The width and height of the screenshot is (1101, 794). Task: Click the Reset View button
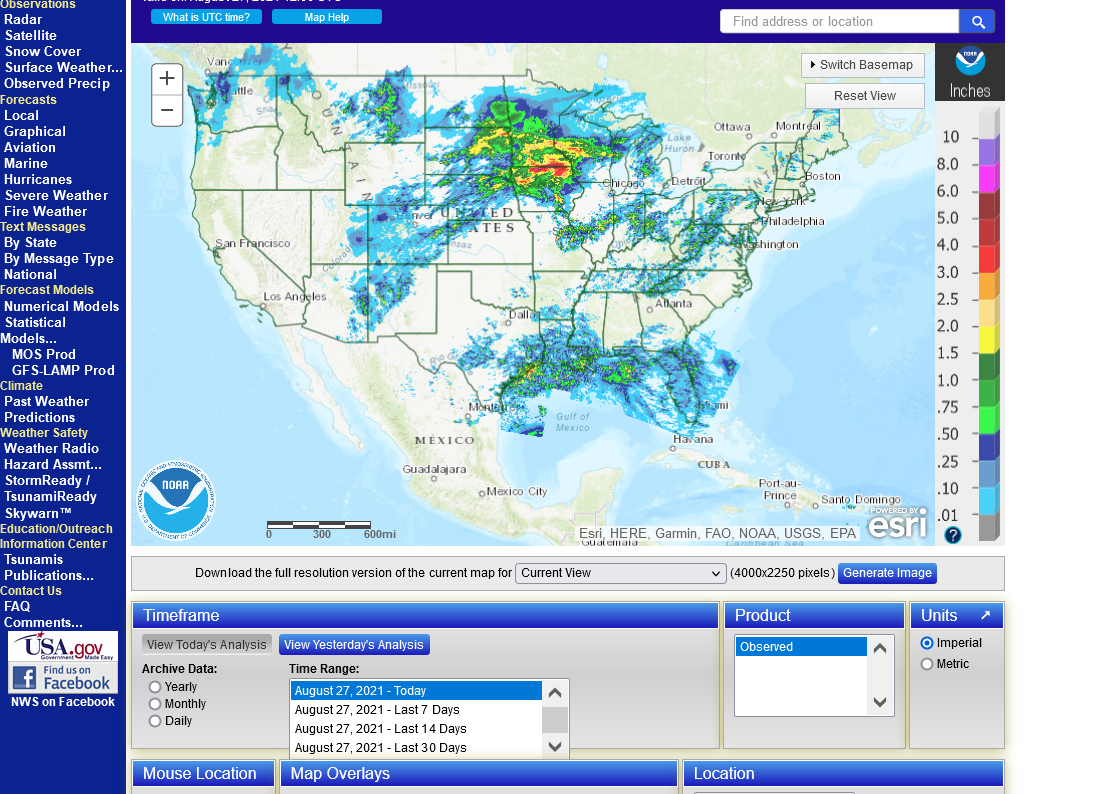(x=864, y=95)
